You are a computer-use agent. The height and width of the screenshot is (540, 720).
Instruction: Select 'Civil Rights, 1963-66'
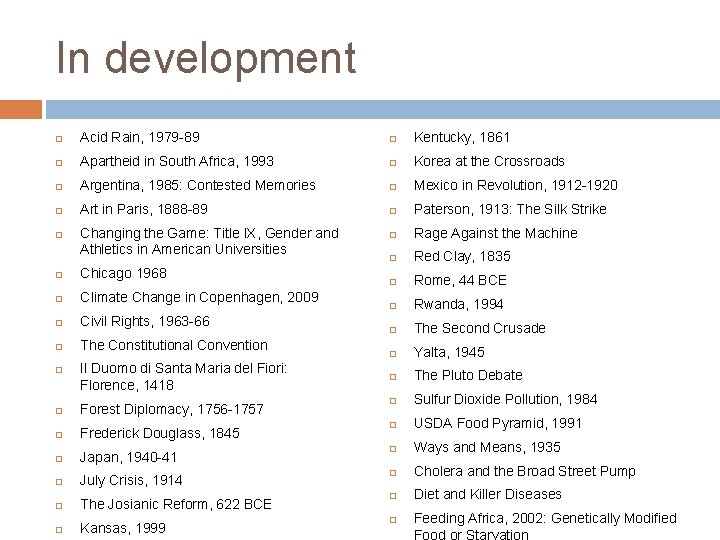(145, 321)
